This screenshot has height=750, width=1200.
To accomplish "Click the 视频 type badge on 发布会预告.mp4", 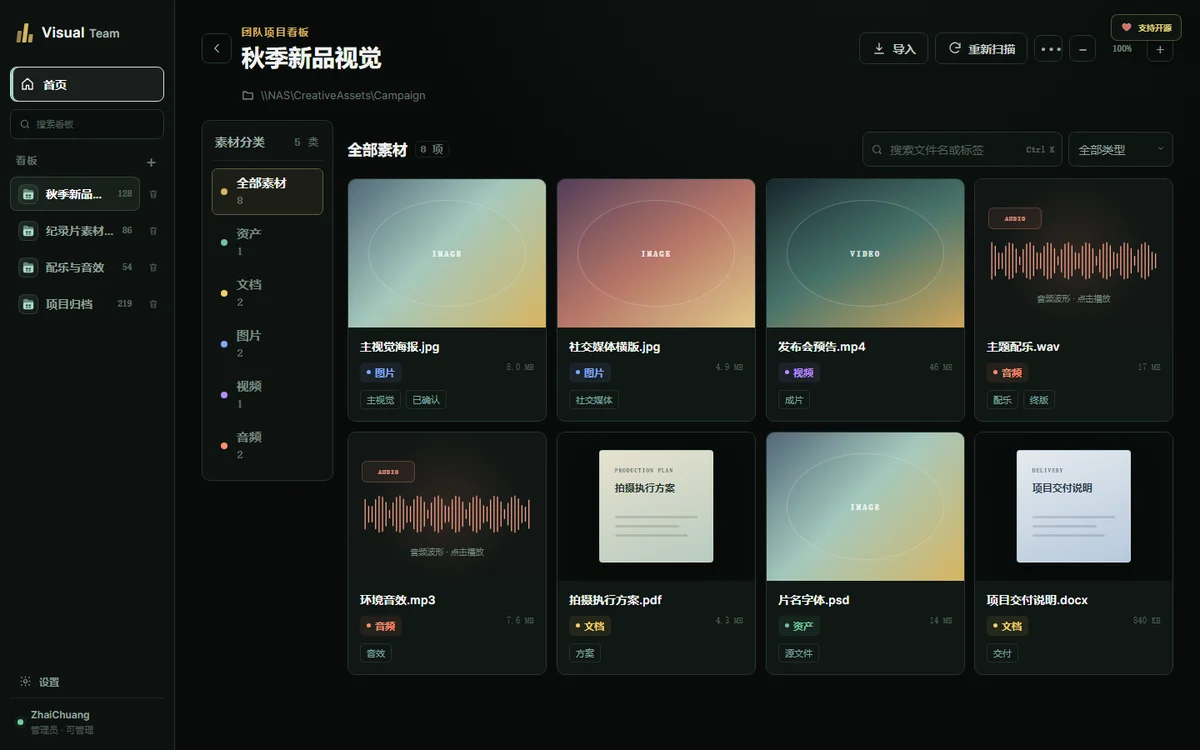I will click(799, 373).
